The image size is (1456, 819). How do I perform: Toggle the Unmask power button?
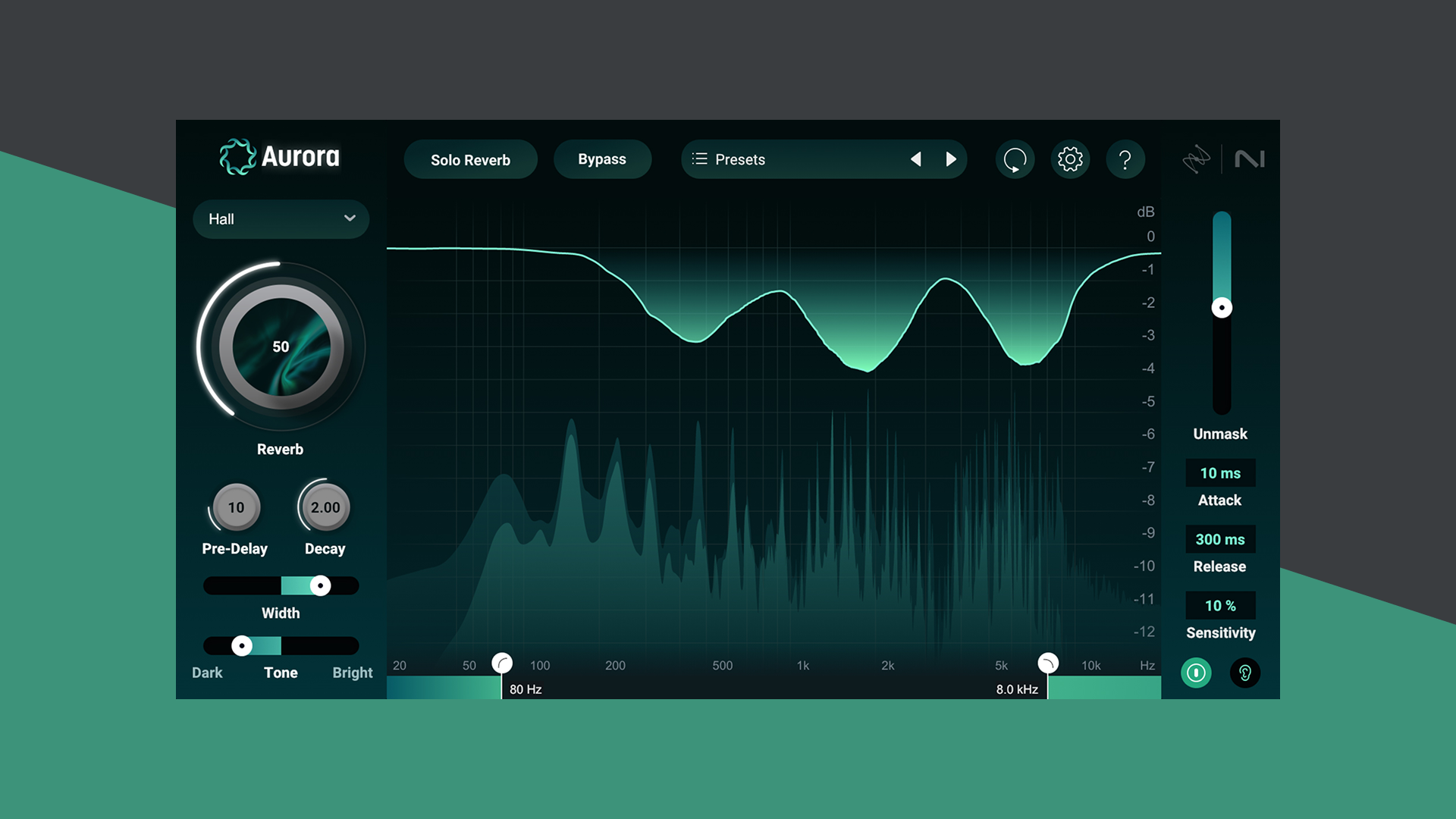tap(1196, 673)
